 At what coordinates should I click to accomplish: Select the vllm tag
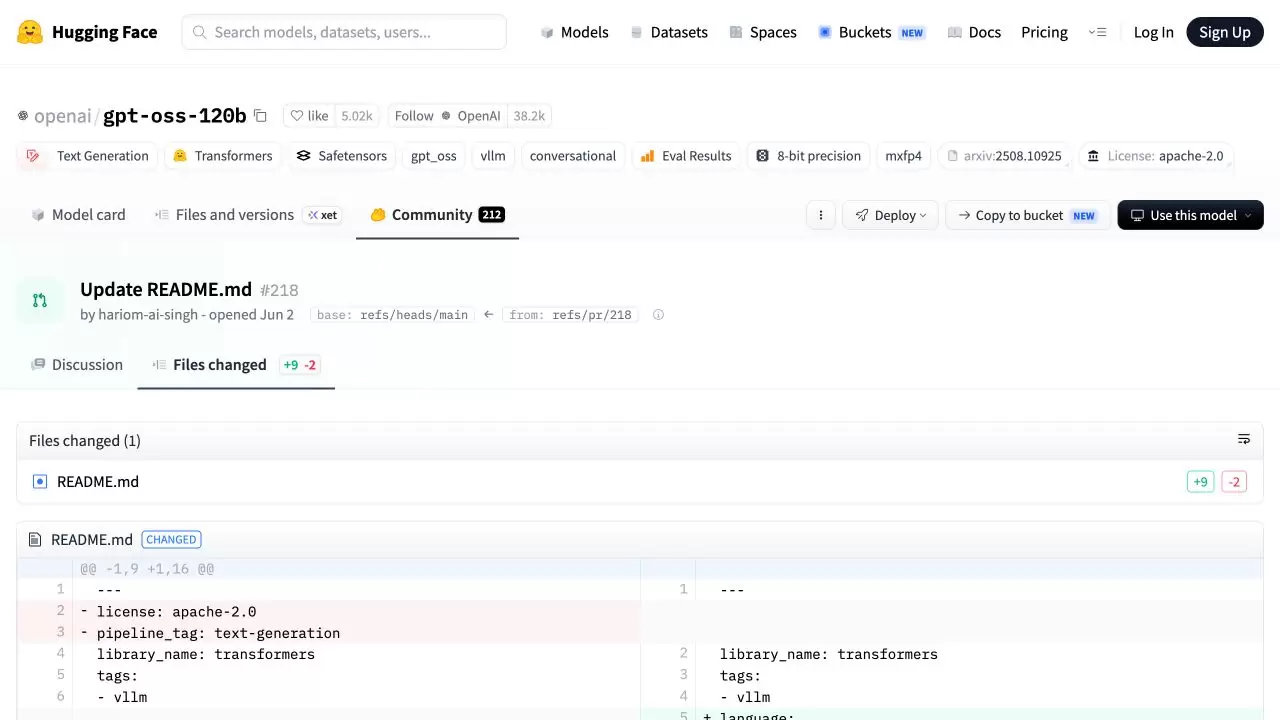pyautogui.click(x=493, y=156)
